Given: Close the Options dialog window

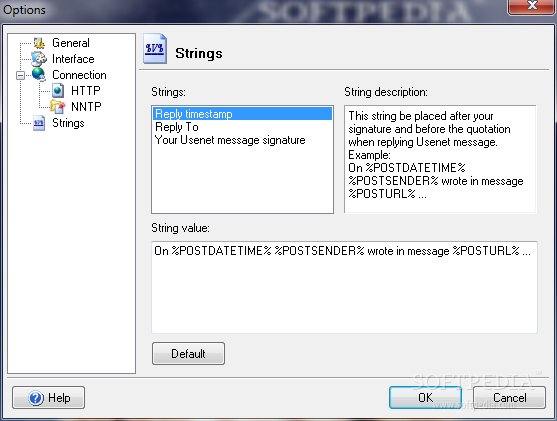Looking at the screenshot, I should [532, 6].
